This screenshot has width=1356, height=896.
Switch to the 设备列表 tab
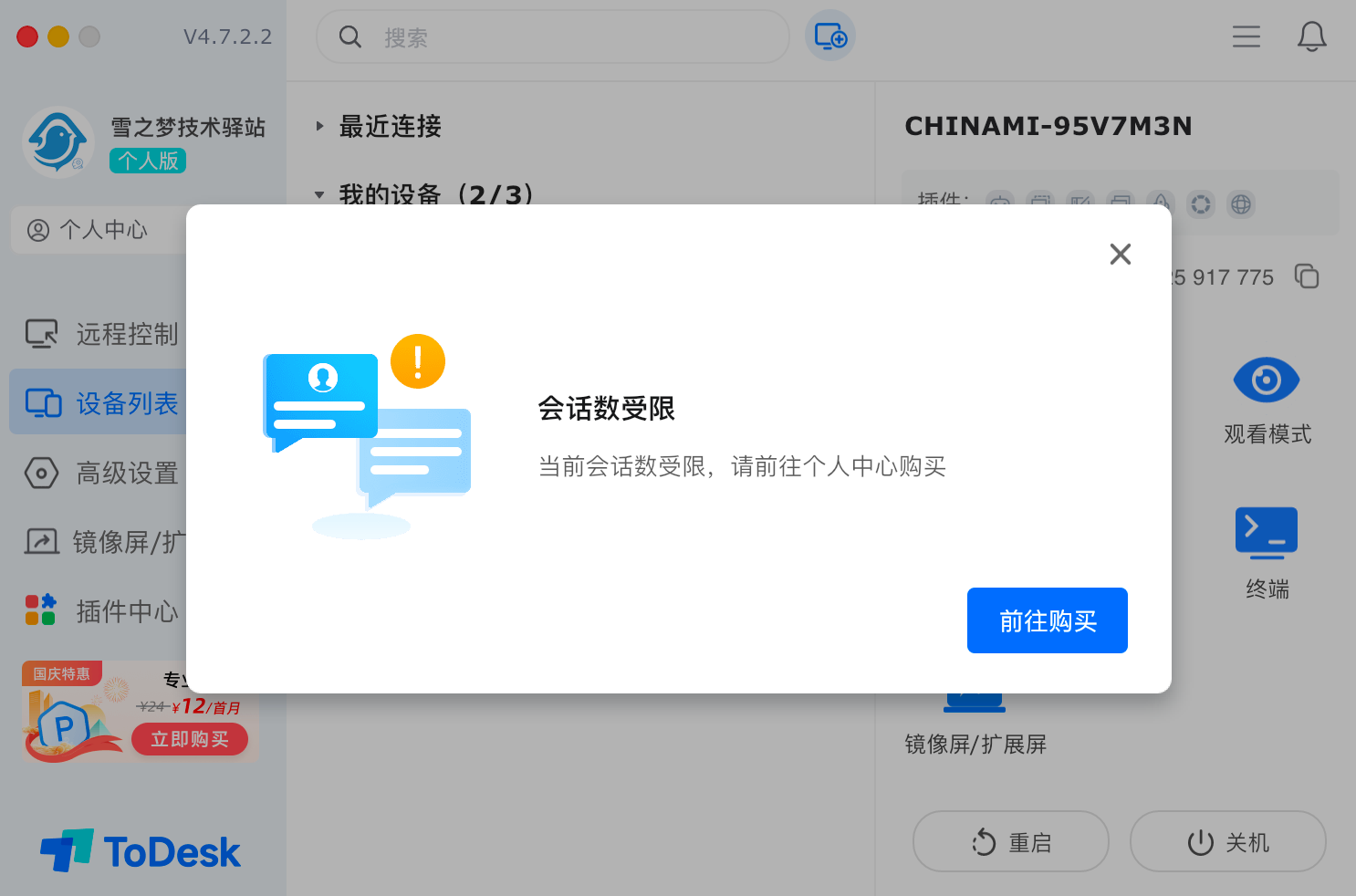[102, 403]
